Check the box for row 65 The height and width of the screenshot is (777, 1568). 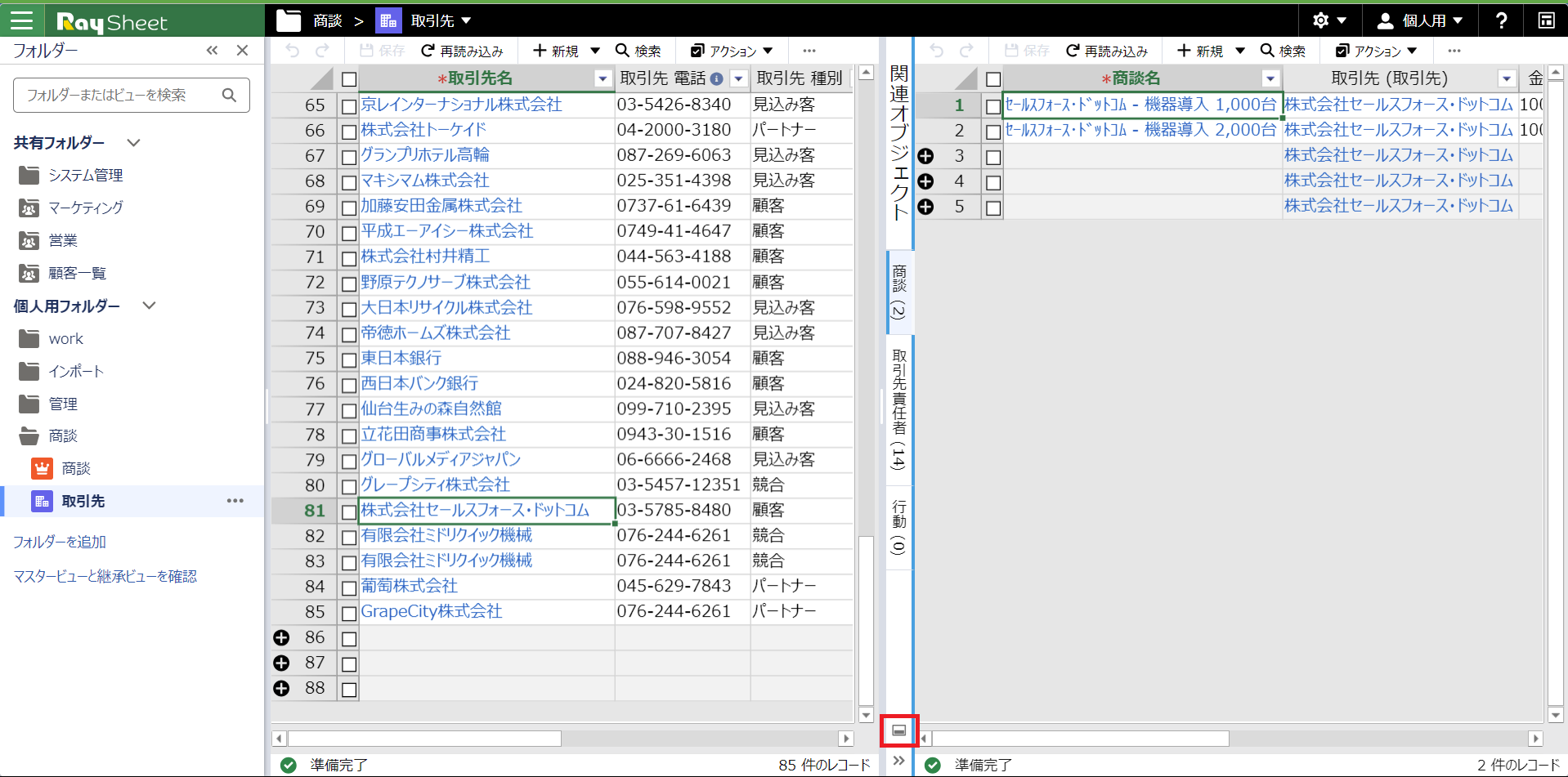pos(349,106)
